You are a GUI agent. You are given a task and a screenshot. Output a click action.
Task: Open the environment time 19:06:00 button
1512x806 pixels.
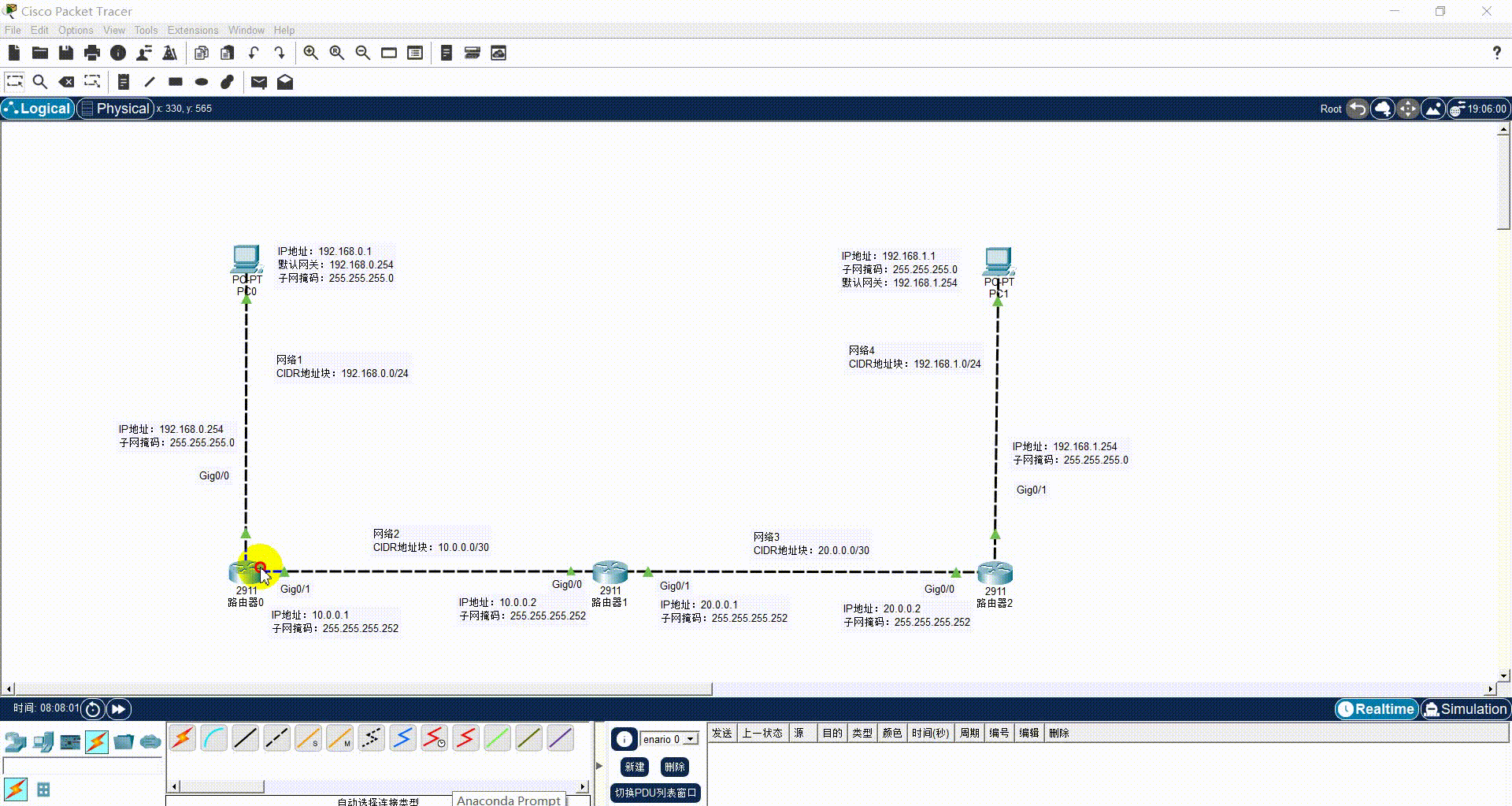pos(1479,109)
